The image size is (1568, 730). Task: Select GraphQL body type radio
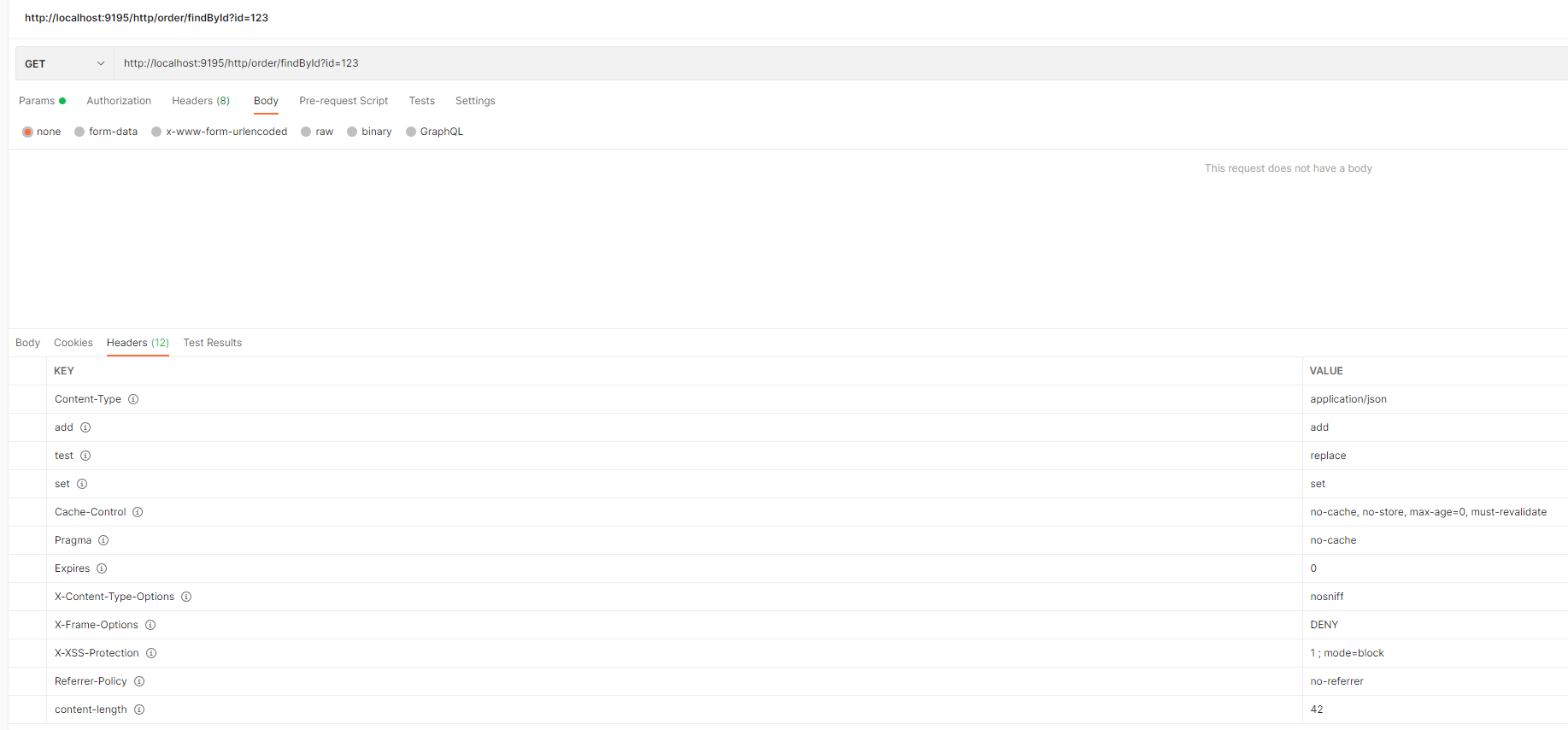[x=411, y=132]
